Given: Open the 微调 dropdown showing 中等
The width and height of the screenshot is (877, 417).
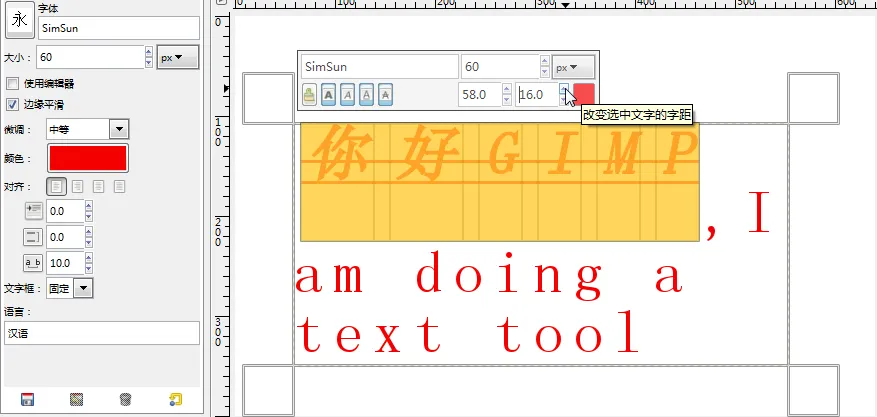Looking at the screenshot, I should tap(87, 130).
